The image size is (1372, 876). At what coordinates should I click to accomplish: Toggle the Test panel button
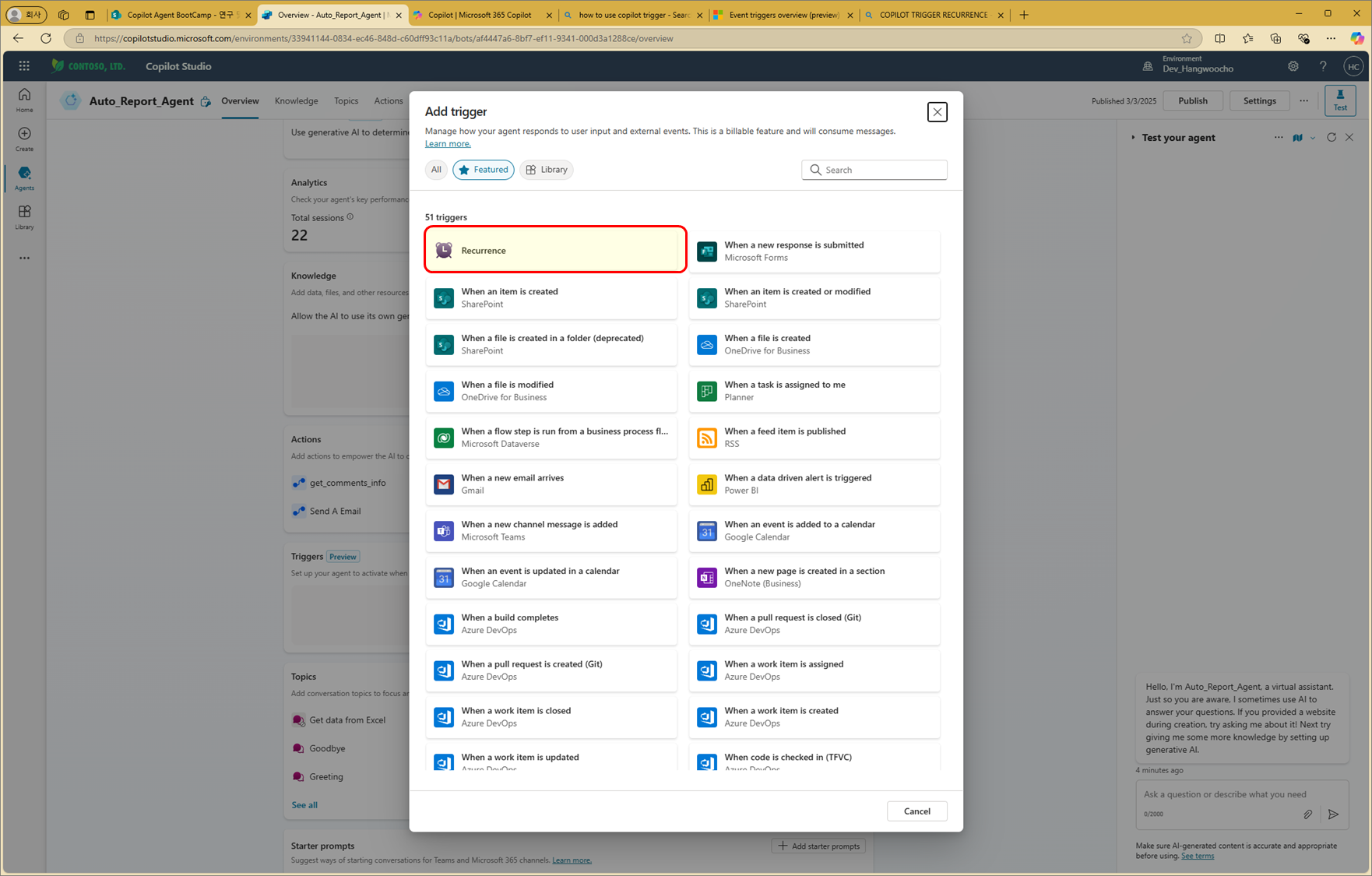pyautogui.click(x=1340, y=100)
